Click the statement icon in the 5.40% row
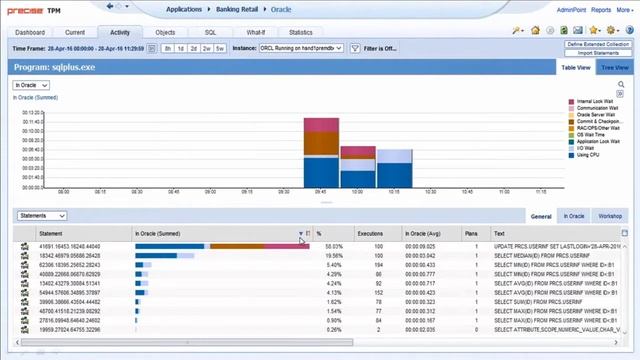 (x=25, y=265)
